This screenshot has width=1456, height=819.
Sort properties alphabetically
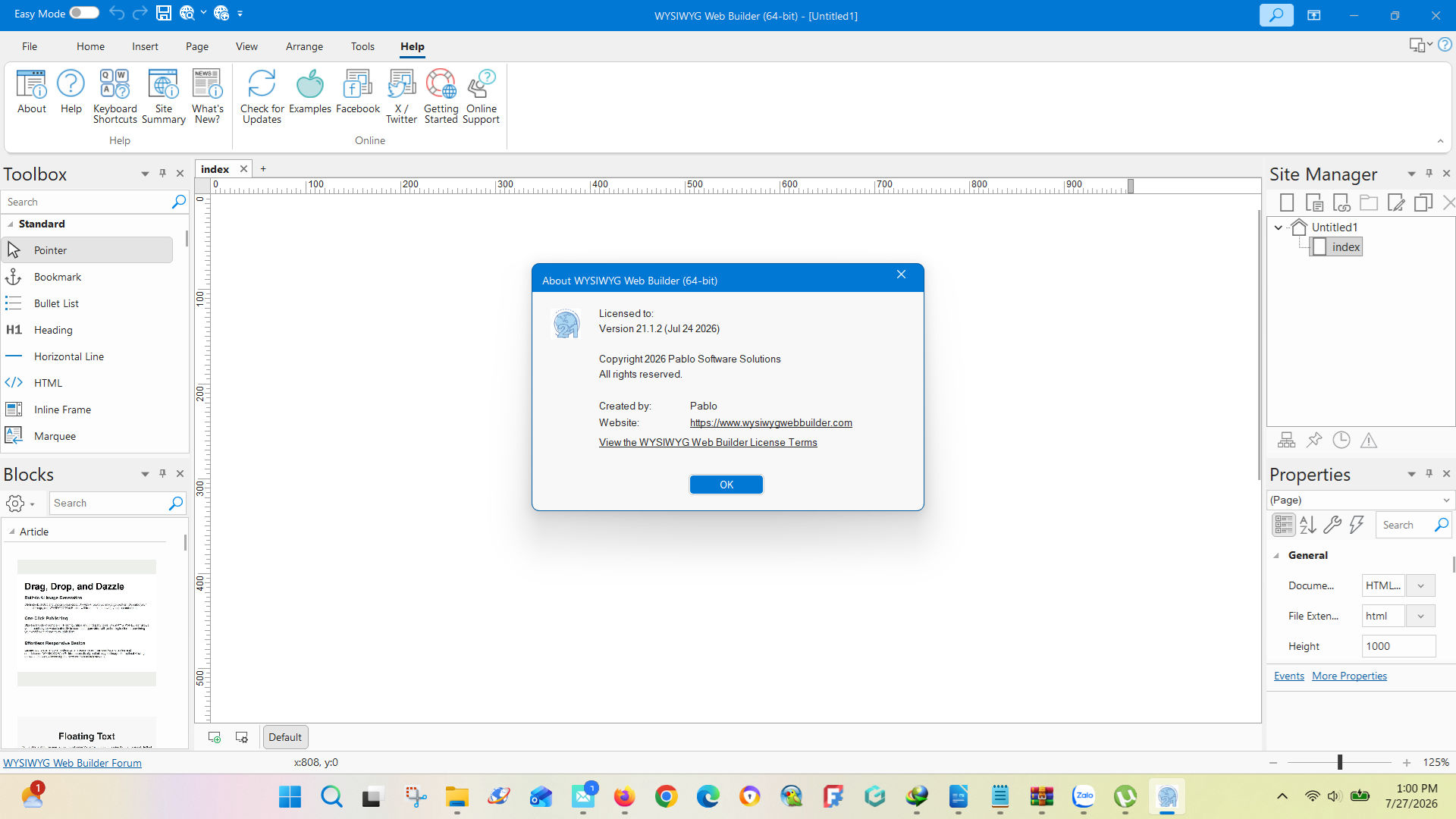click(x=1308, y=525)
